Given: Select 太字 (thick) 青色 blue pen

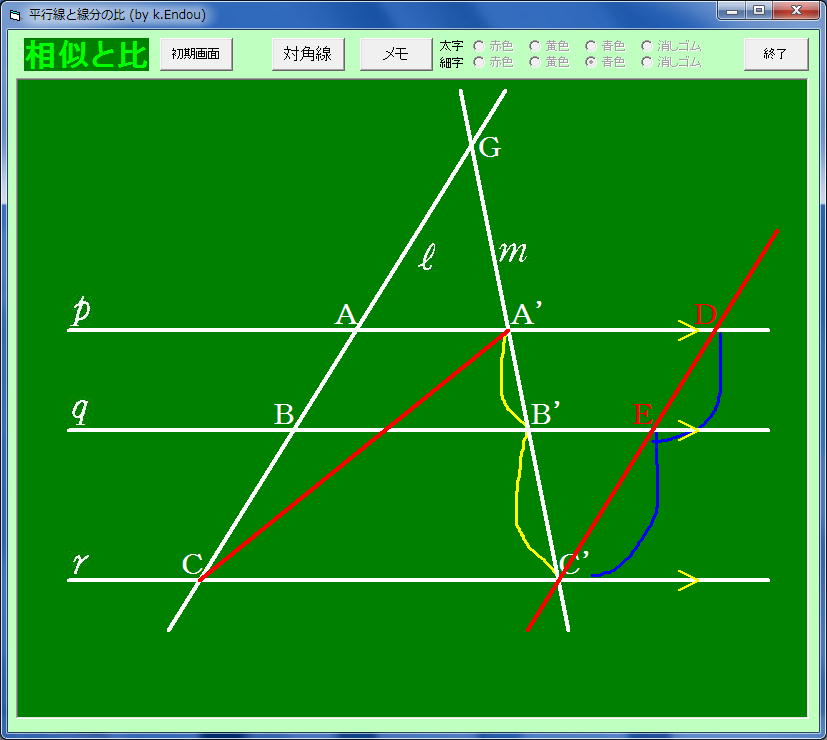Looking at the screenshot, I should click(605, 46).
